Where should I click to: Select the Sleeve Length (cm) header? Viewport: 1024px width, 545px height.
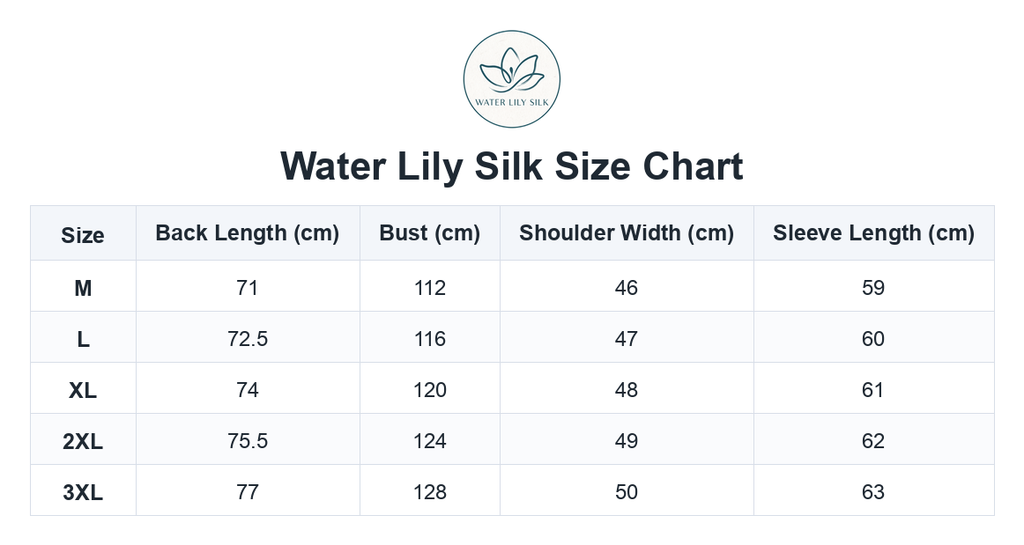coord(874,233)
